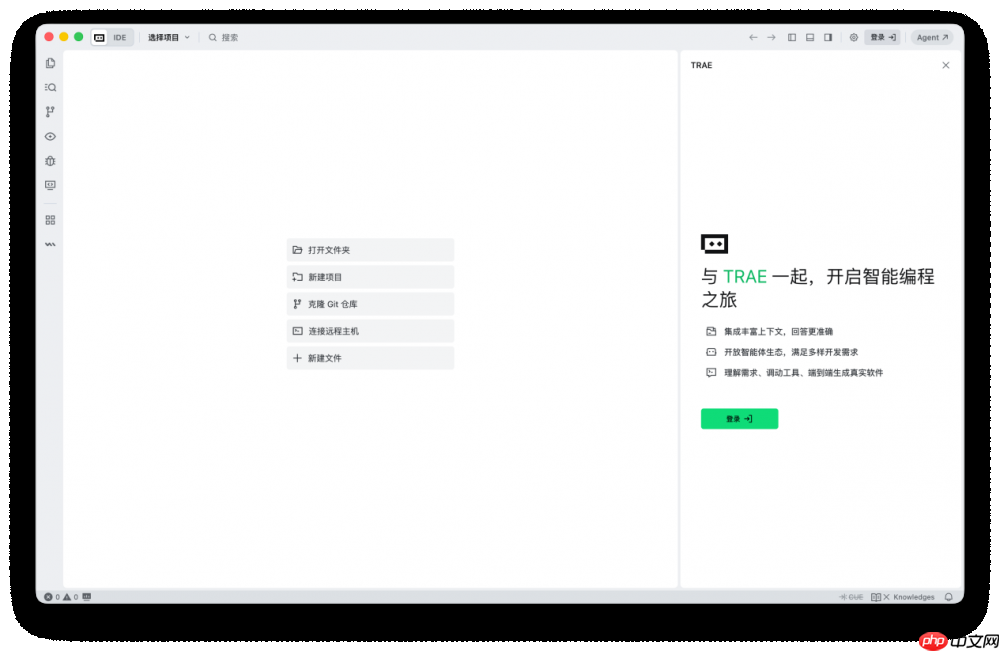Click the eye preview icon in sidebar

point(50,136)
